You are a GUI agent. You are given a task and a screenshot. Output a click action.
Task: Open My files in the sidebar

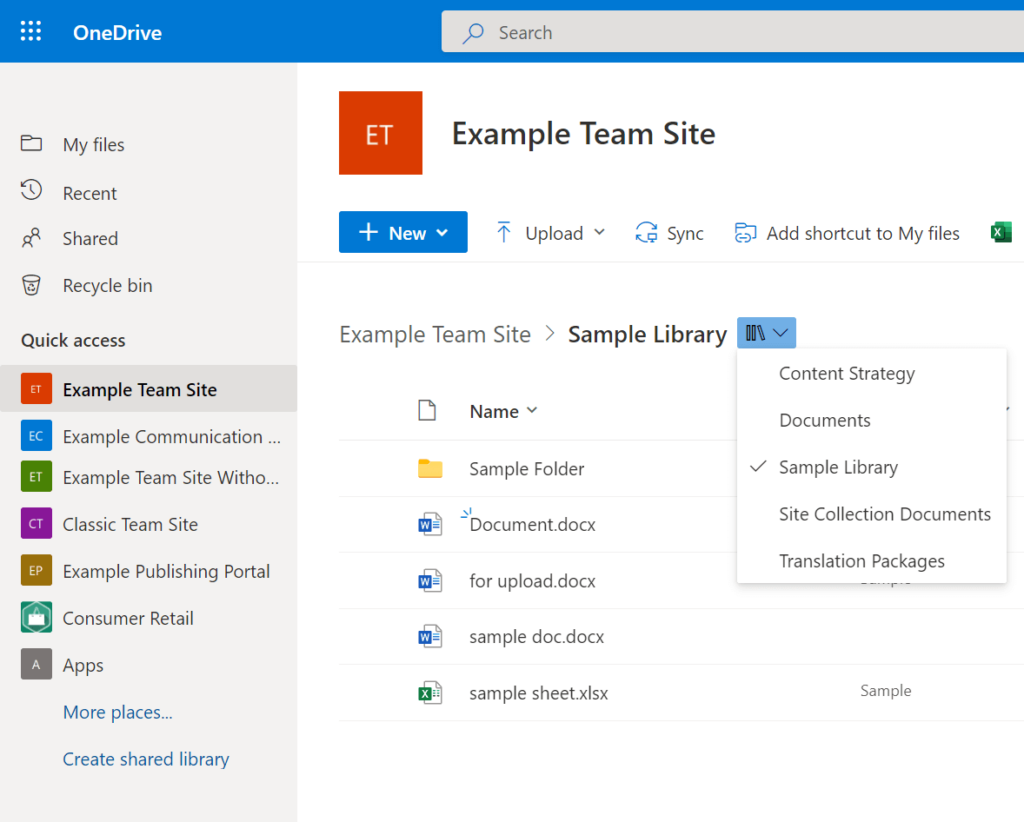[x=93, y=144]
